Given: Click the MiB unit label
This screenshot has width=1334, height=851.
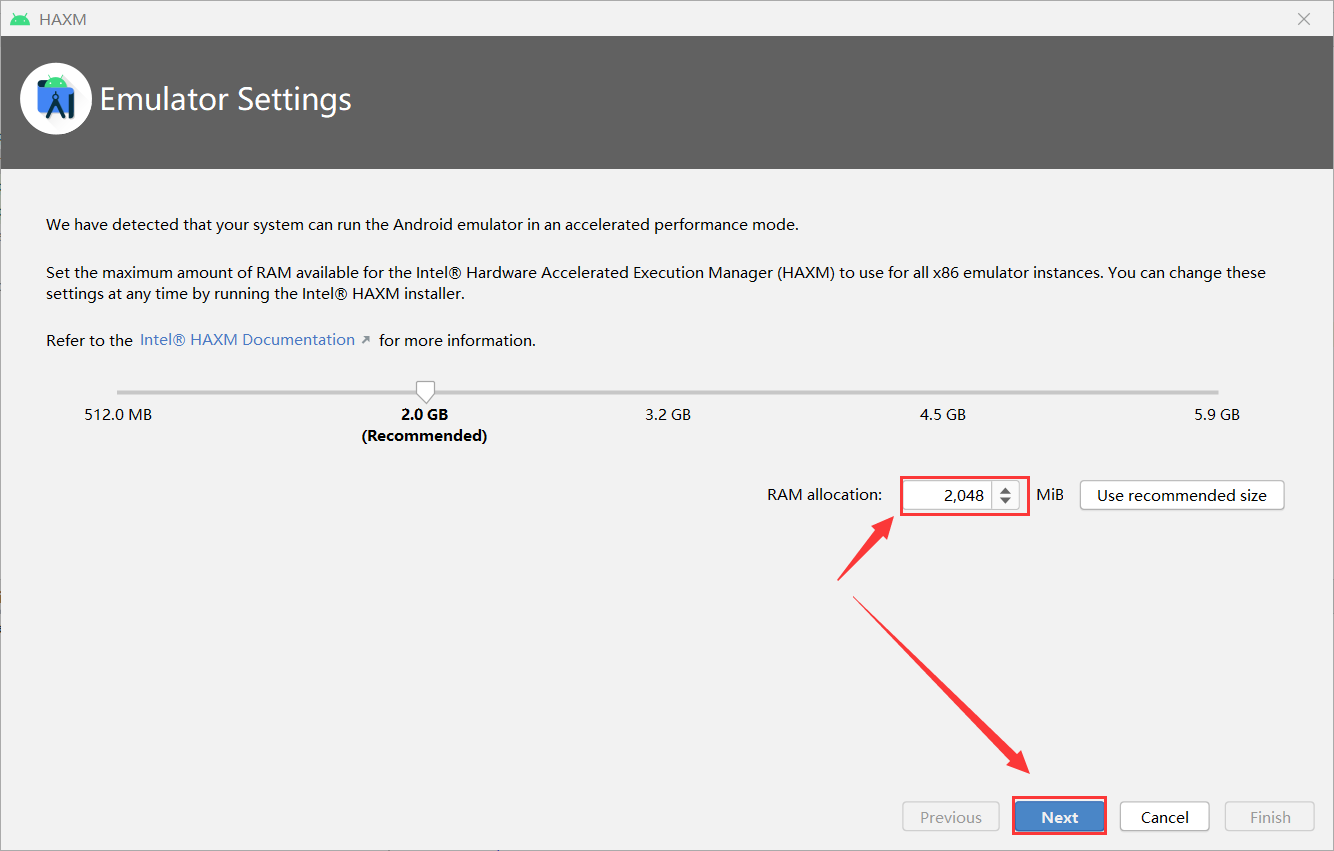Looking at the screenshot, I should [x=1050, y=495].
